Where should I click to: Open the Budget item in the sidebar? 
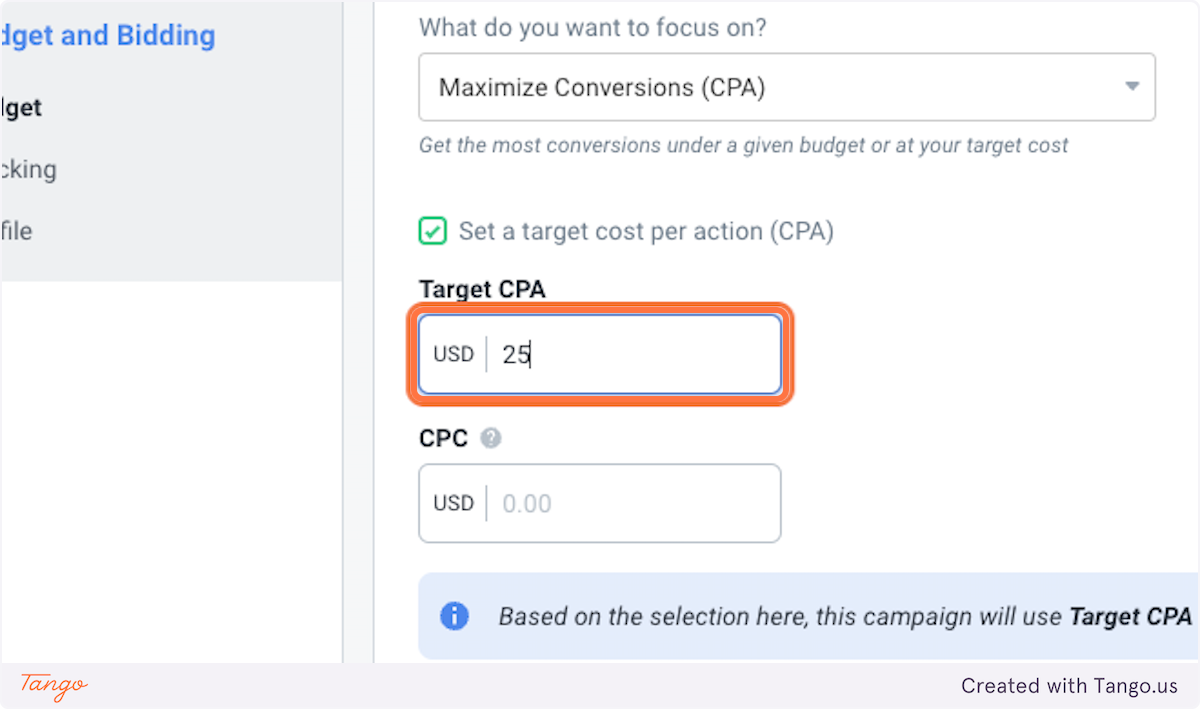coord(21,107)
